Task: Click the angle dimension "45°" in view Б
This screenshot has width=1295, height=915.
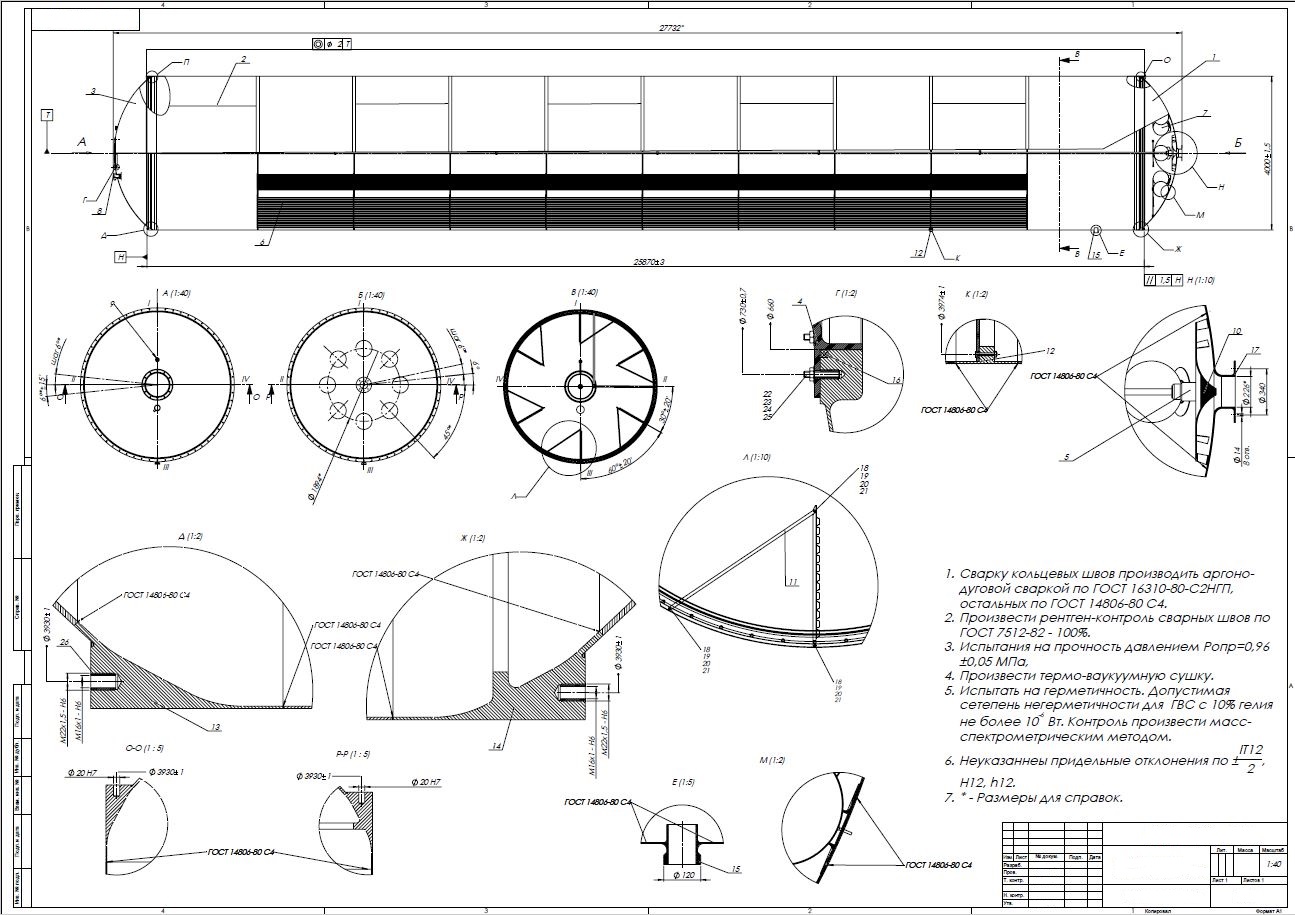Action: tap(447, 434)
